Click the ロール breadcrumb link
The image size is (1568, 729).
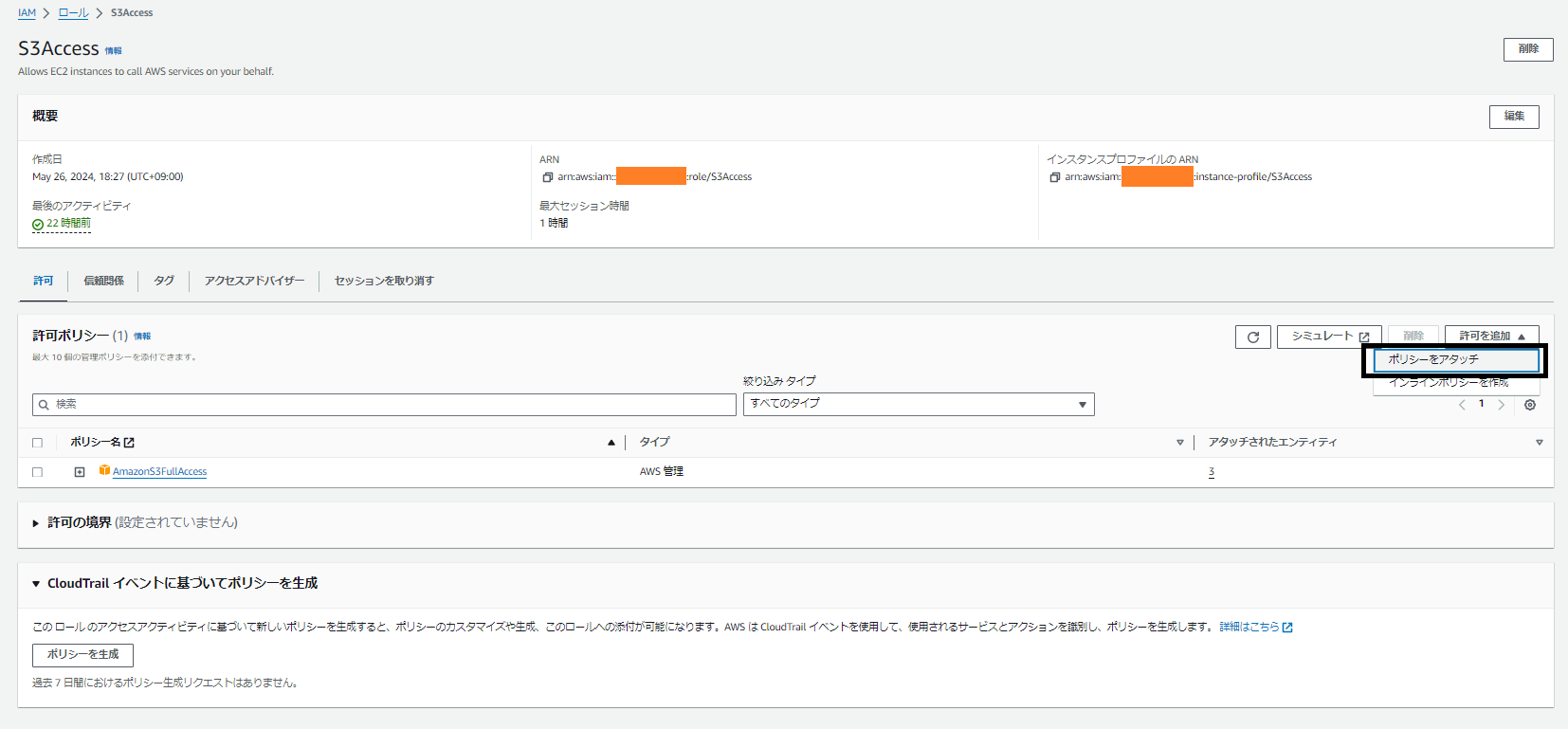[x=73, y=13]
